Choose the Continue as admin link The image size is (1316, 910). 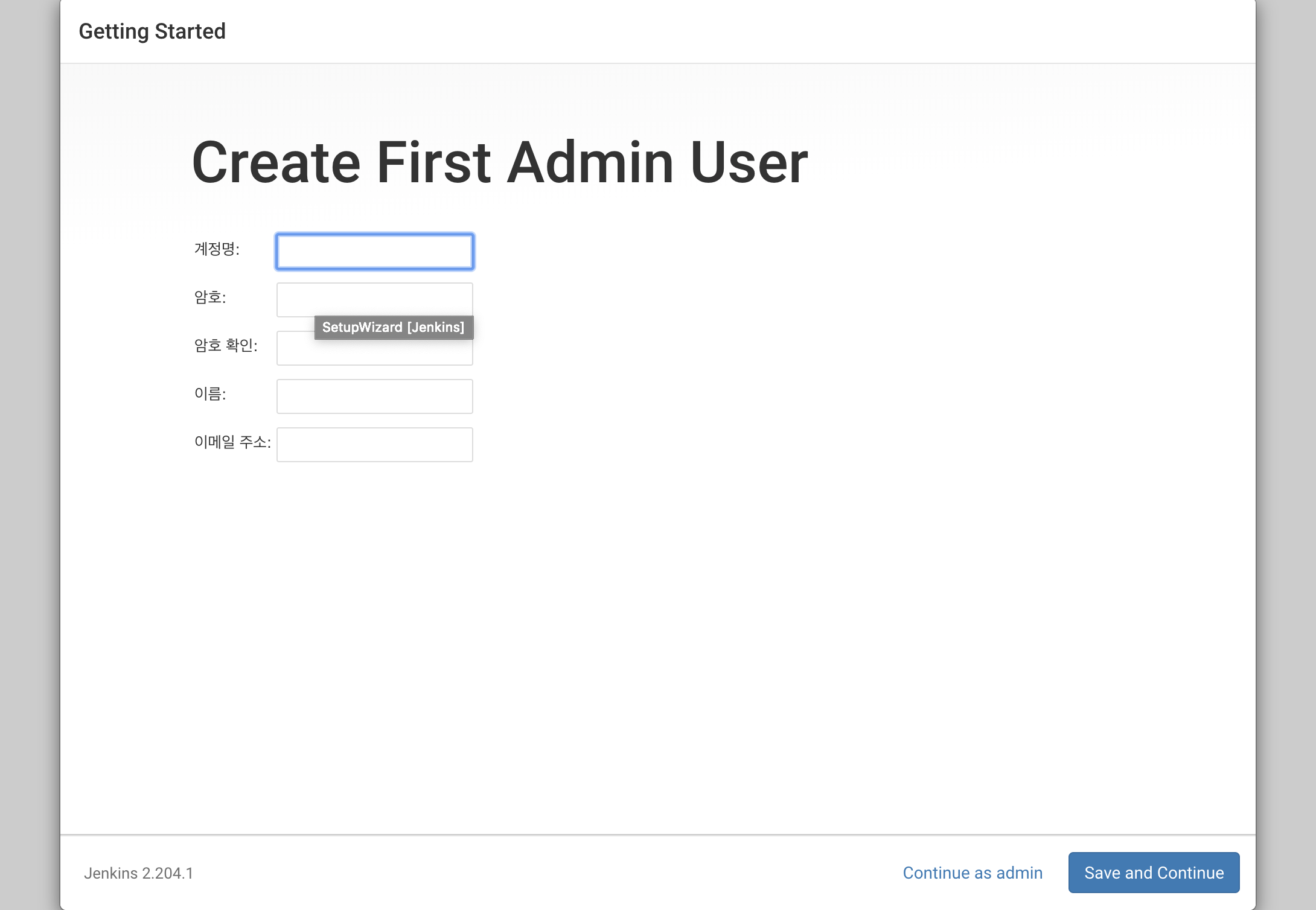click(972, 873)
